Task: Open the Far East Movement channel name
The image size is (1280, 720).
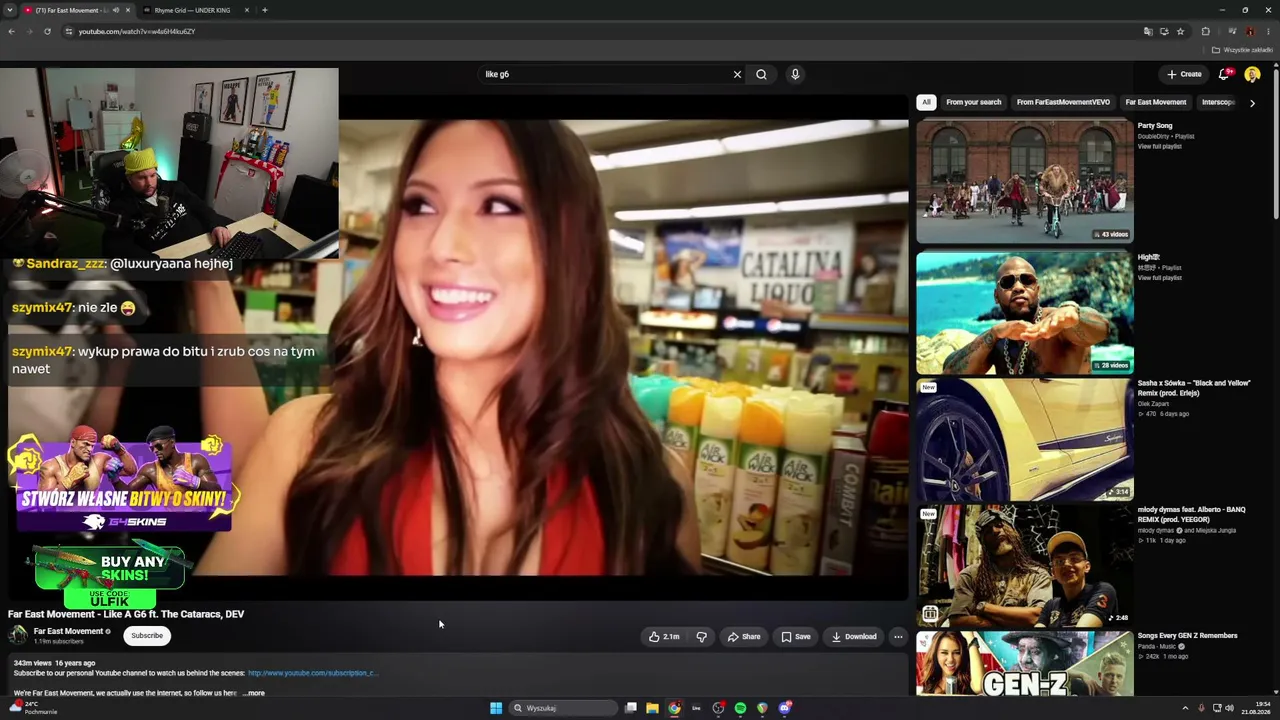Action: [x=68, y=631]
